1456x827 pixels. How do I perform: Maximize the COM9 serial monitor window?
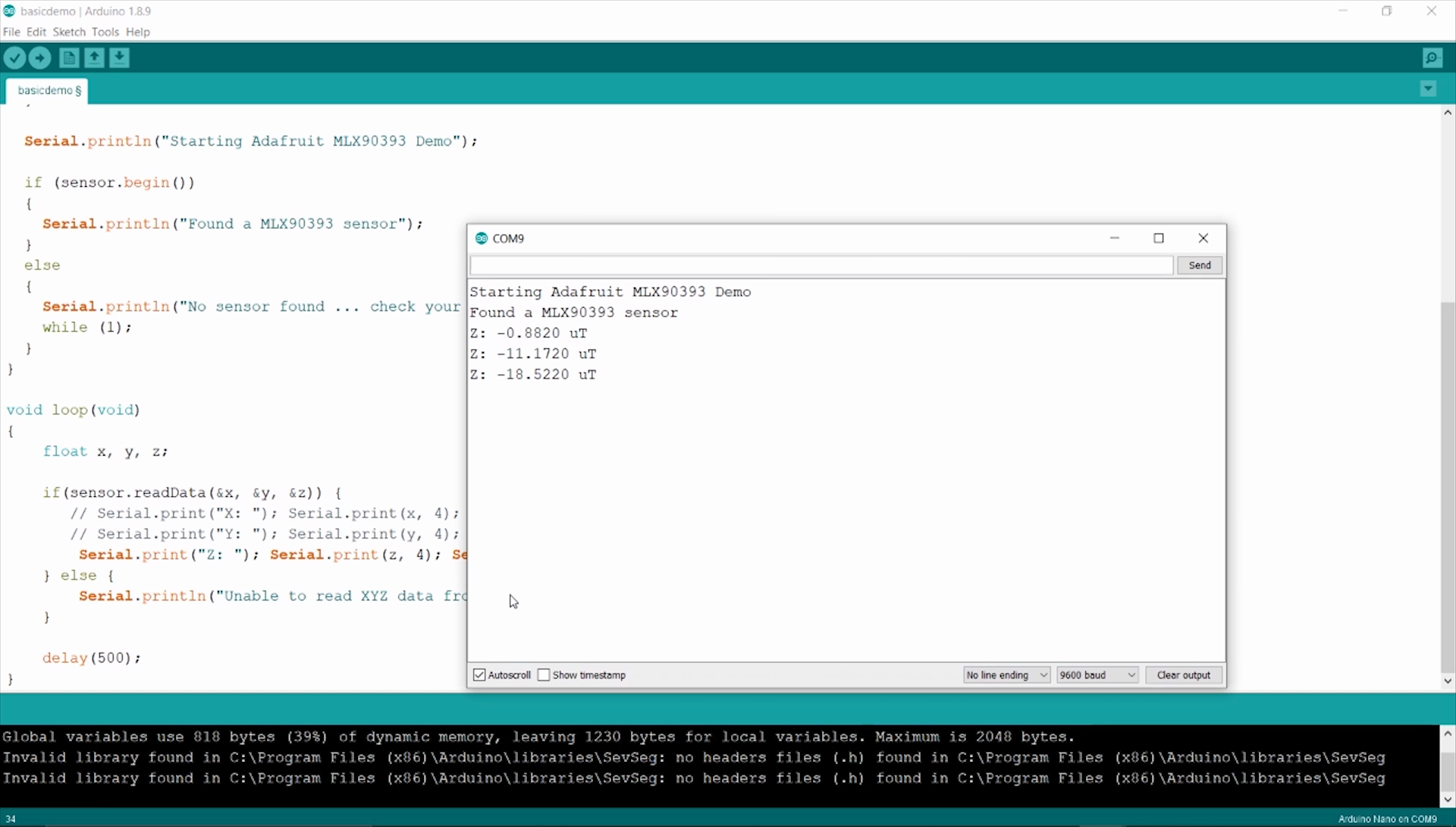click(1159, 238)
